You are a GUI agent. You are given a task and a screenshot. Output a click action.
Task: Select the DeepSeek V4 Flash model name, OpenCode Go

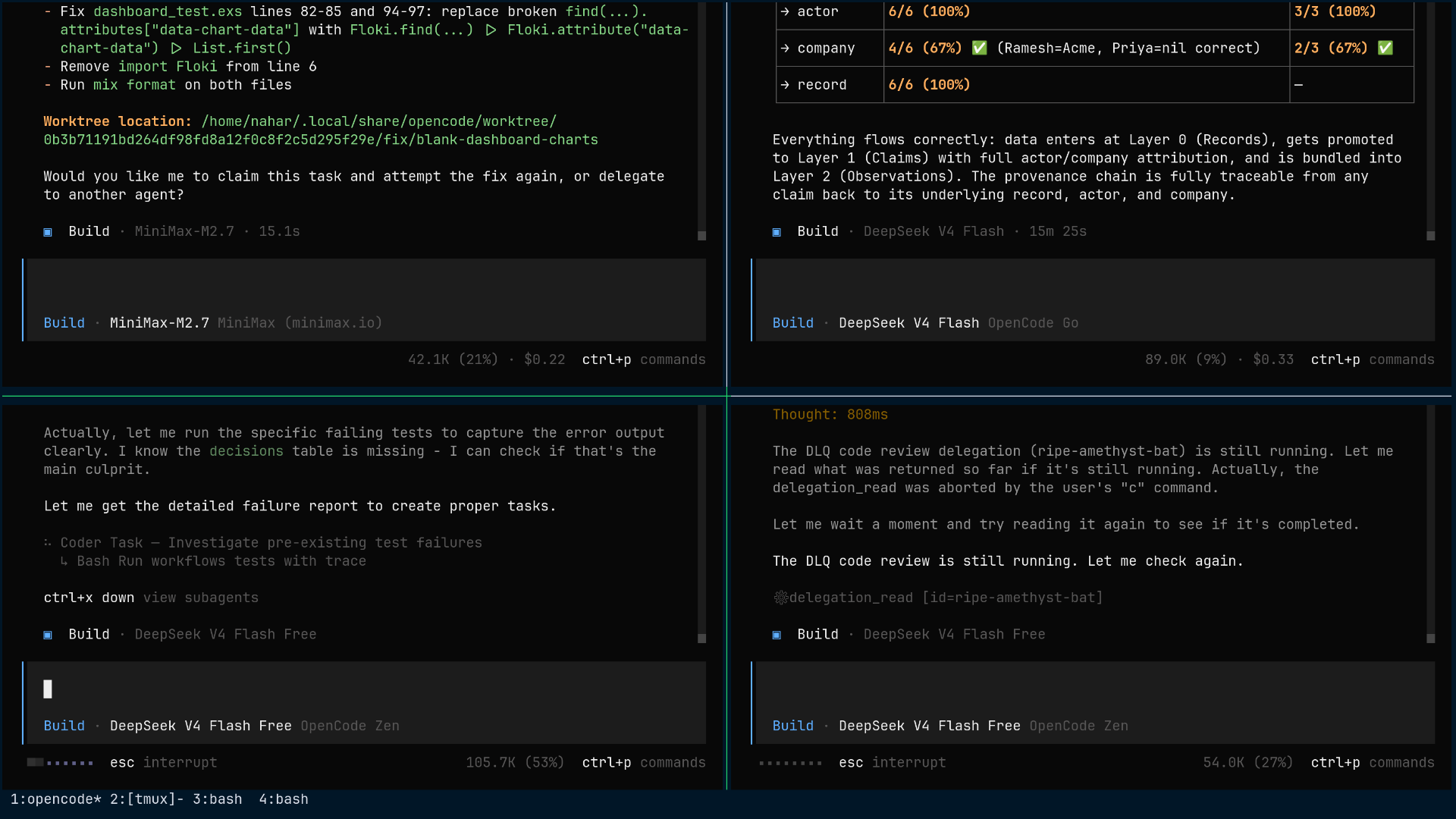(909, 323)
